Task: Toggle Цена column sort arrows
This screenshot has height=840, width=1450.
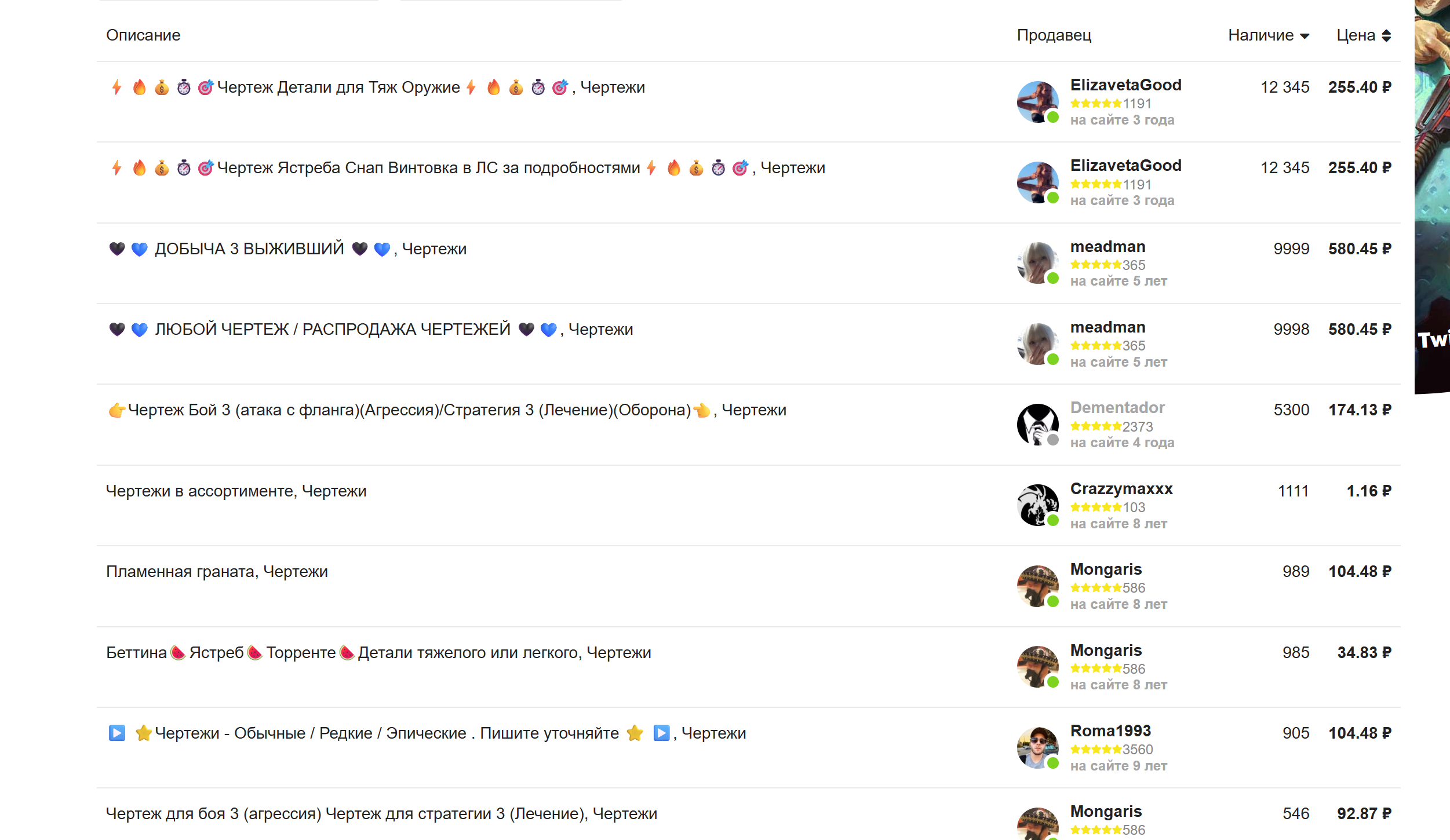Action: (x=1386, y=36)
